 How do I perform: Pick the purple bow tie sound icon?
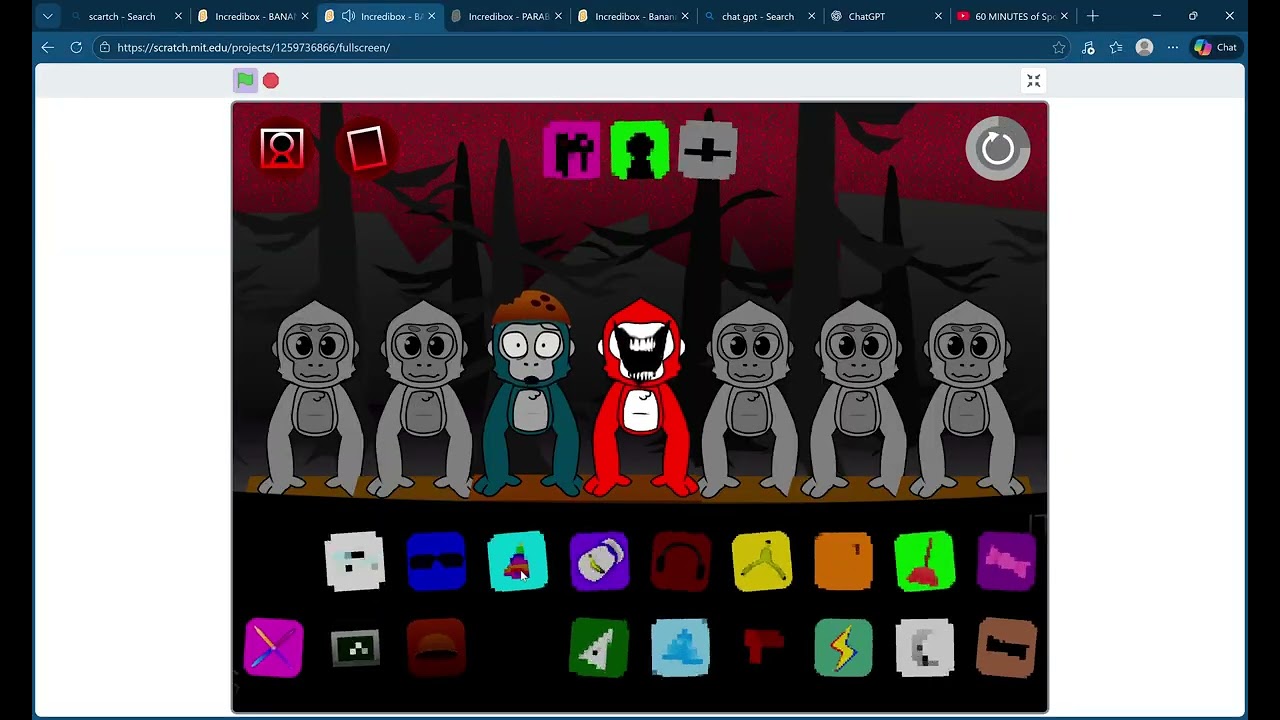(x=1007, y=561)
